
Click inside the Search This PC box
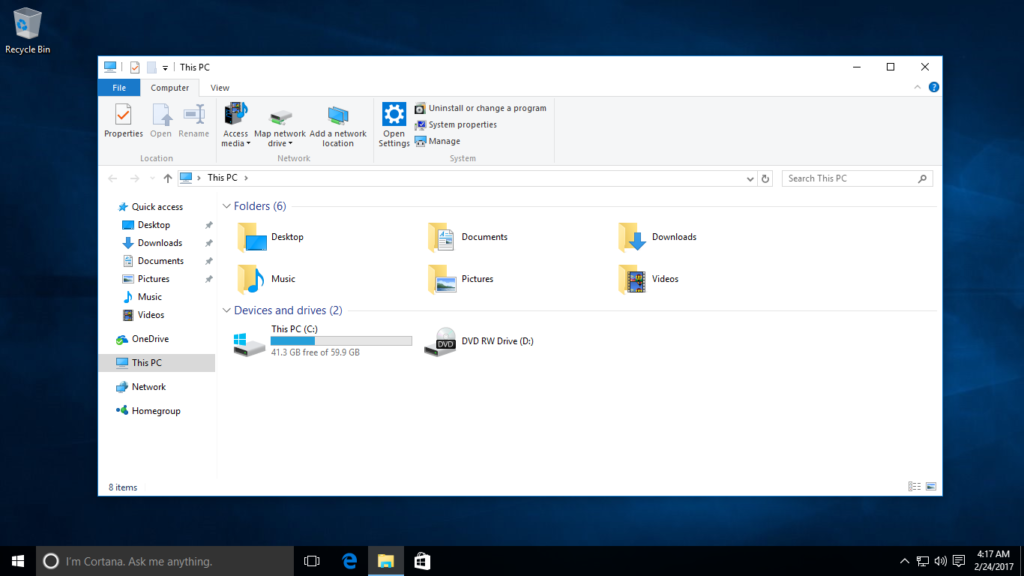point(850,177)
